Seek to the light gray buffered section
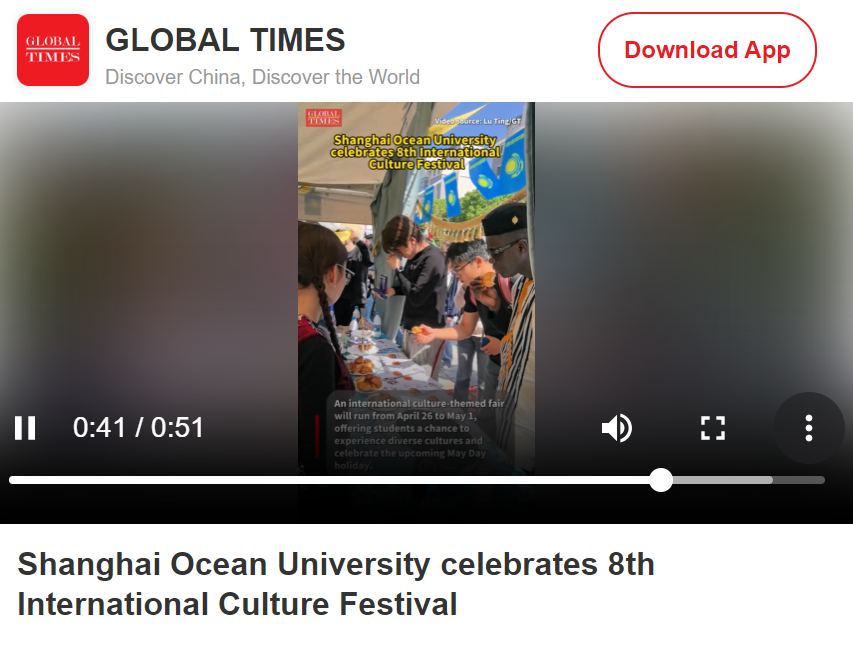 (724, 480)
